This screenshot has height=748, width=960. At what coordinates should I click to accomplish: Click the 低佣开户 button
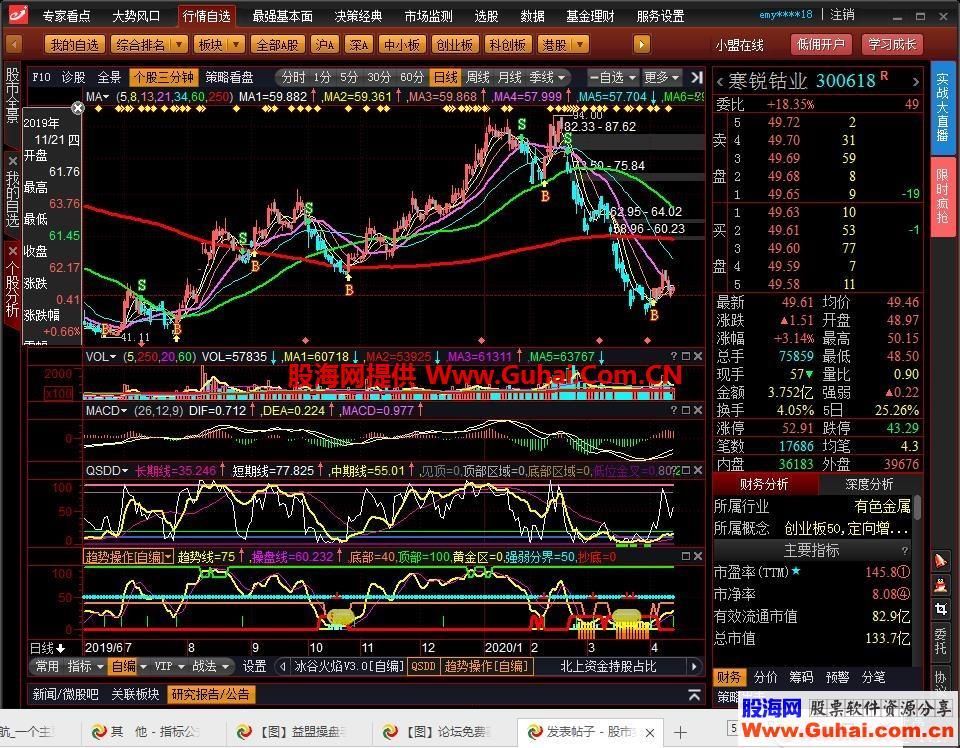(820, 44)
